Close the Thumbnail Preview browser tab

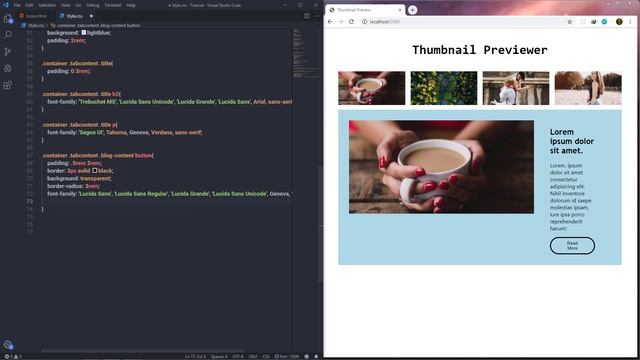pos(400,10)
